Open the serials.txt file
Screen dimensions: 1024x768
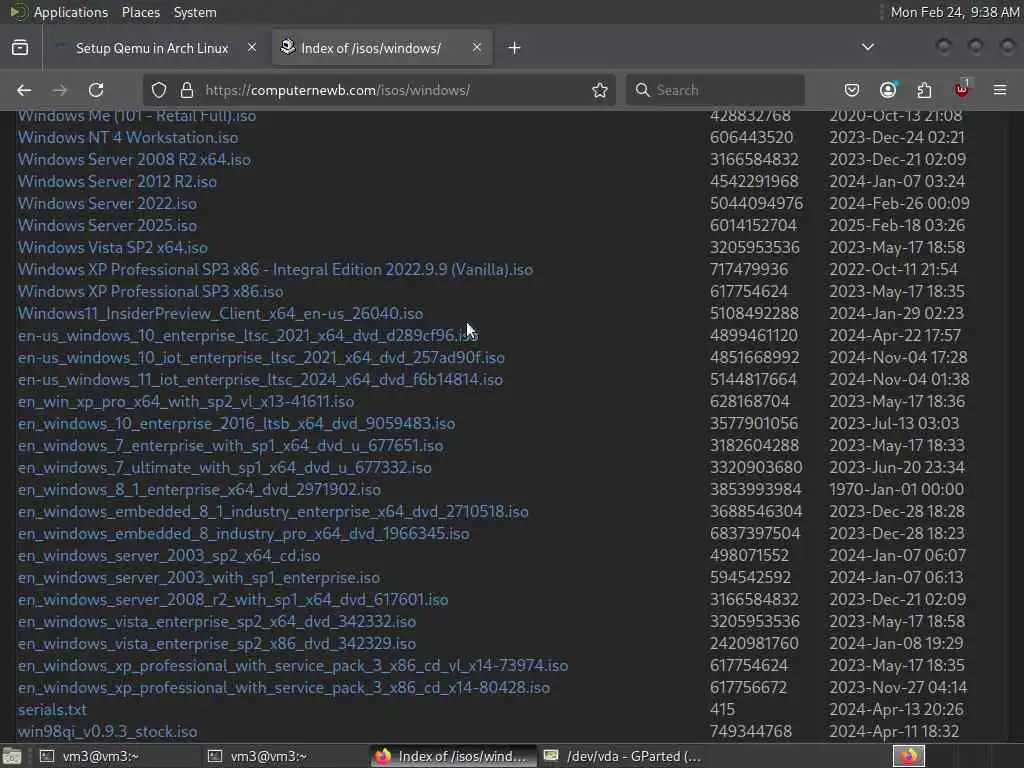tap(52, 710)
